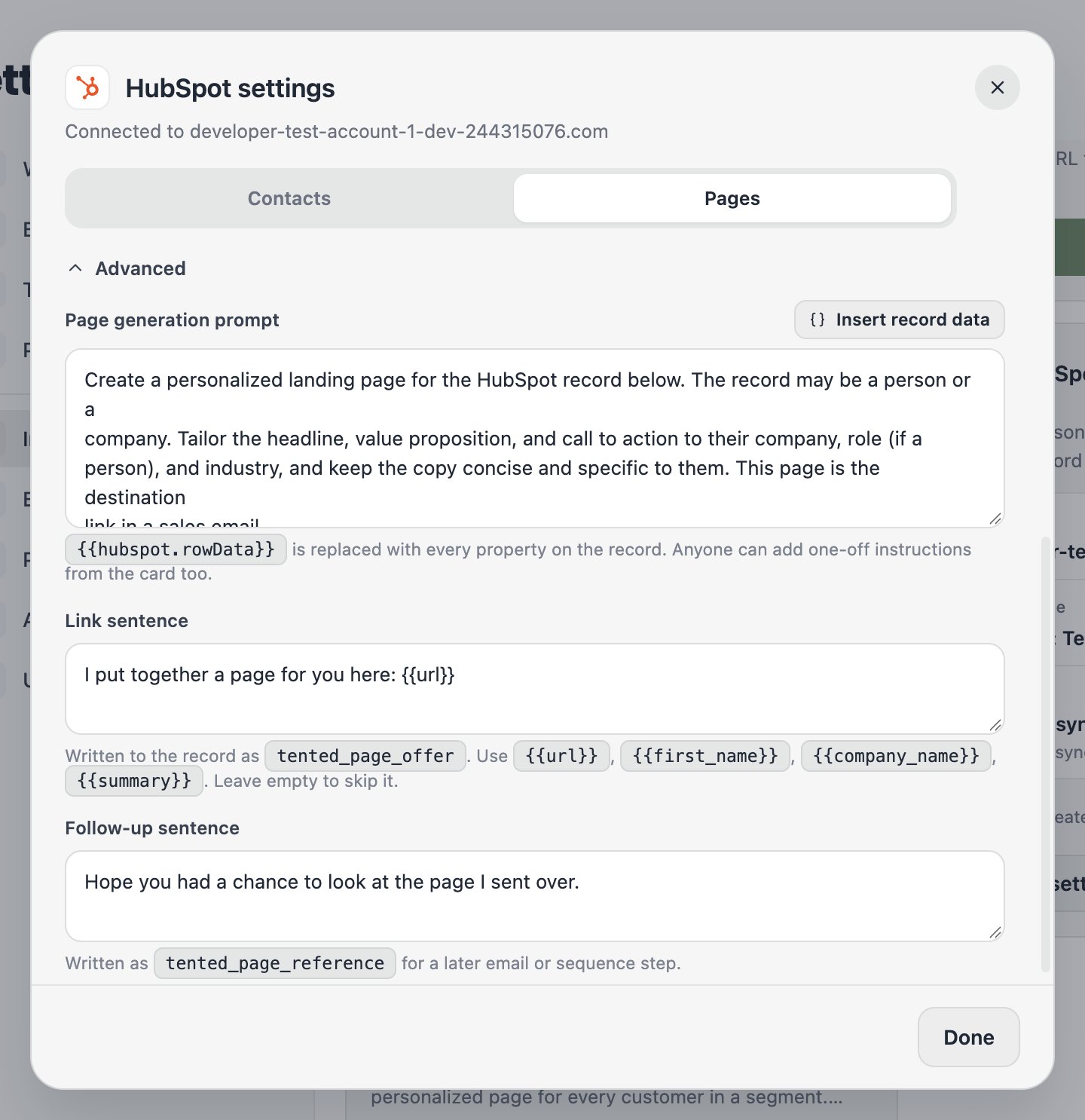Click the {{hubspot.rowData}} code chip

(x=176, y=549)
